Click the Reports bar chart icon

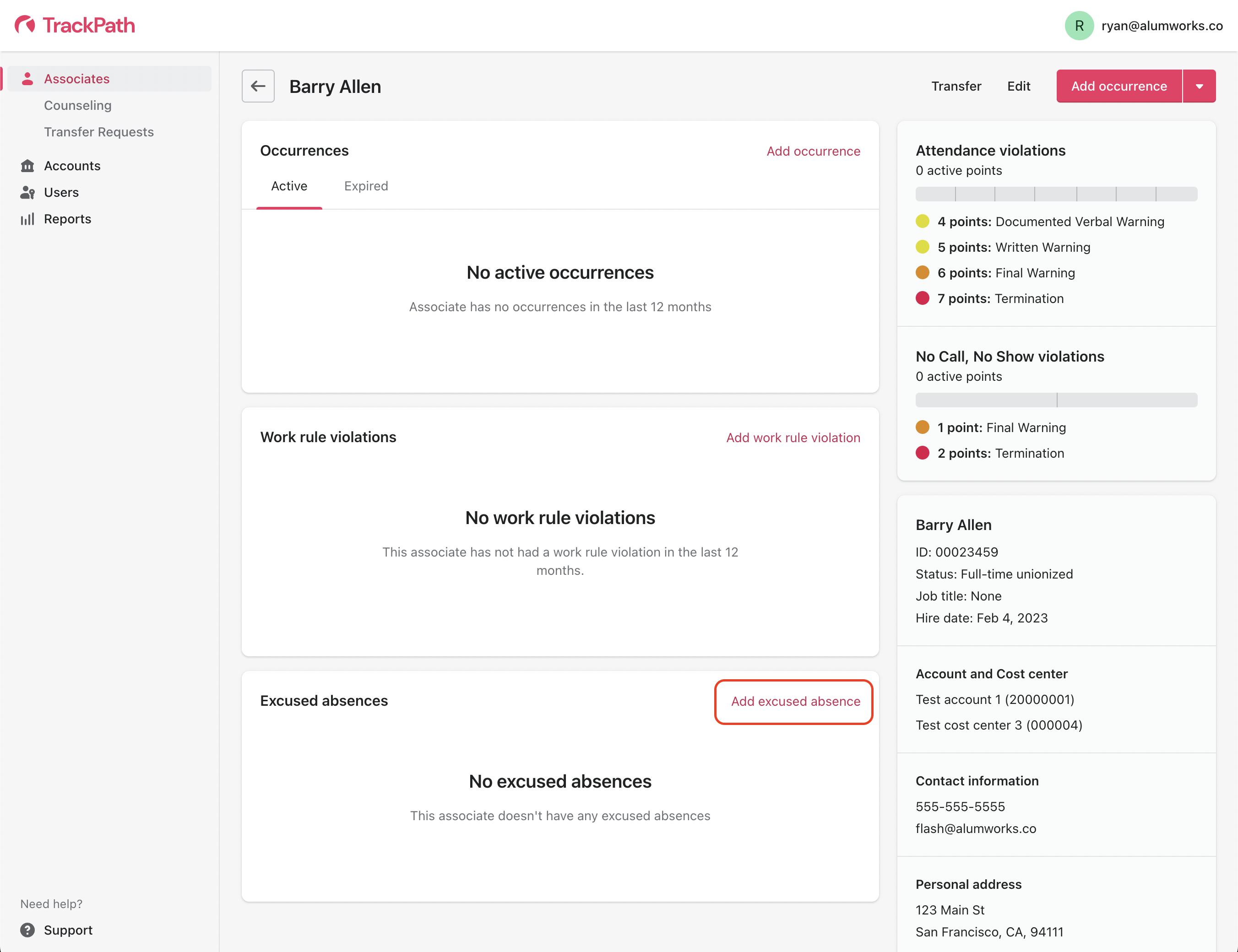point(27,219)
